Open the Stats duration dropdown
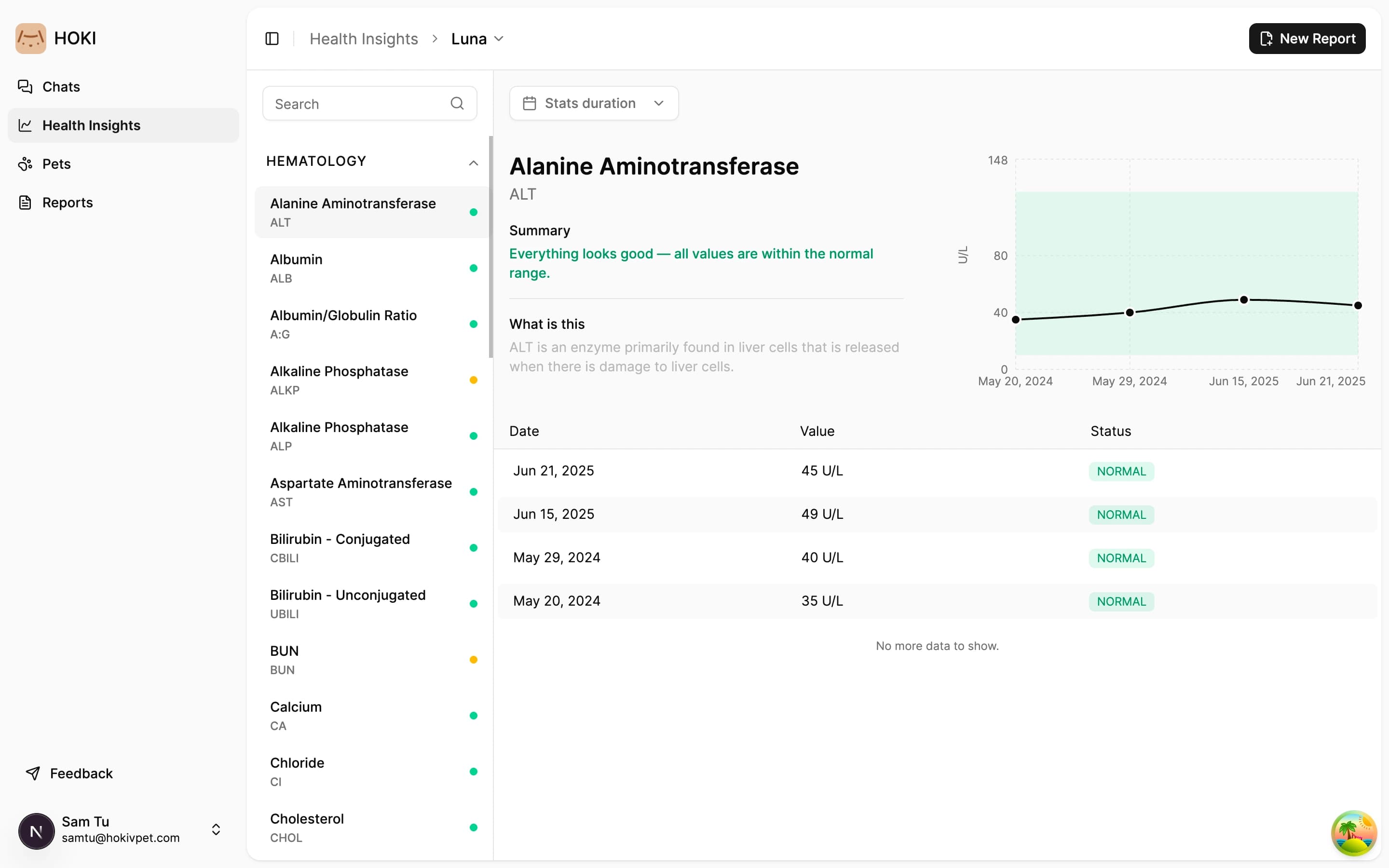This screenshot has height=868, width=1389. [x=593, y=103]
